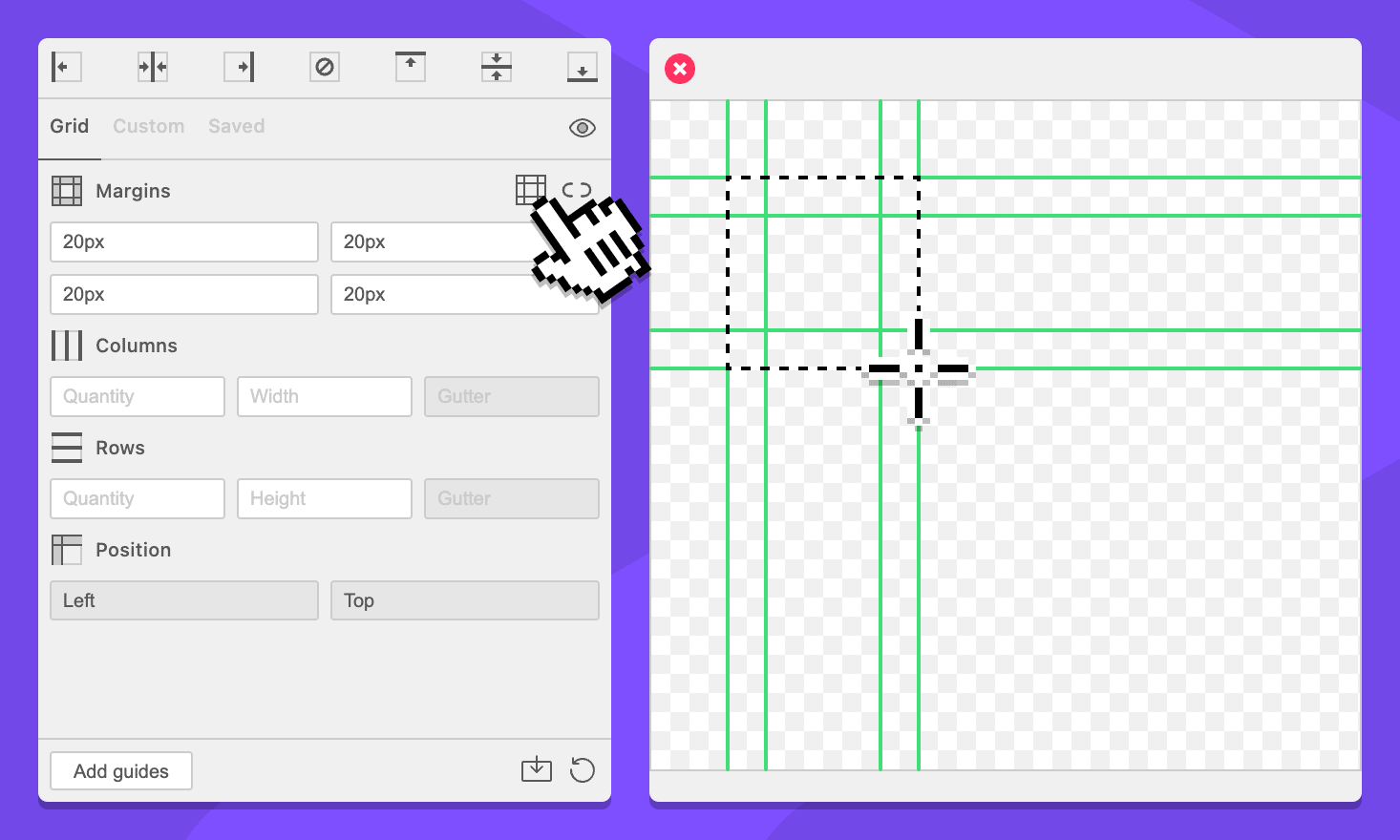Screen dimensions: 1400x840
Task: Add guide to bottom edge icon
Action: coord(583,67)
